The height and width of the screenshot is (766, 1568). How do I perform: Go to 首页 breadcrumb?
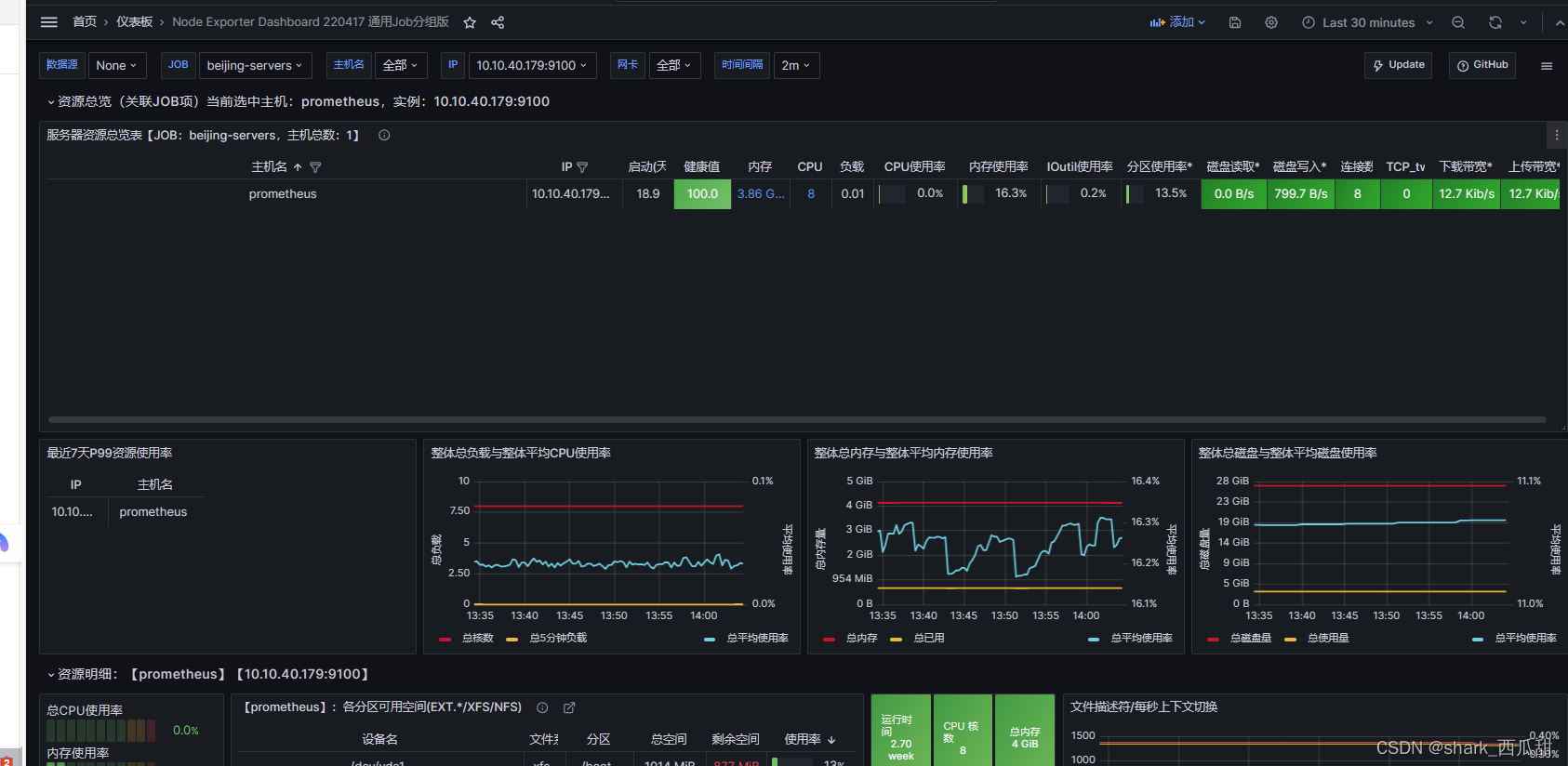tap(85, 21)
